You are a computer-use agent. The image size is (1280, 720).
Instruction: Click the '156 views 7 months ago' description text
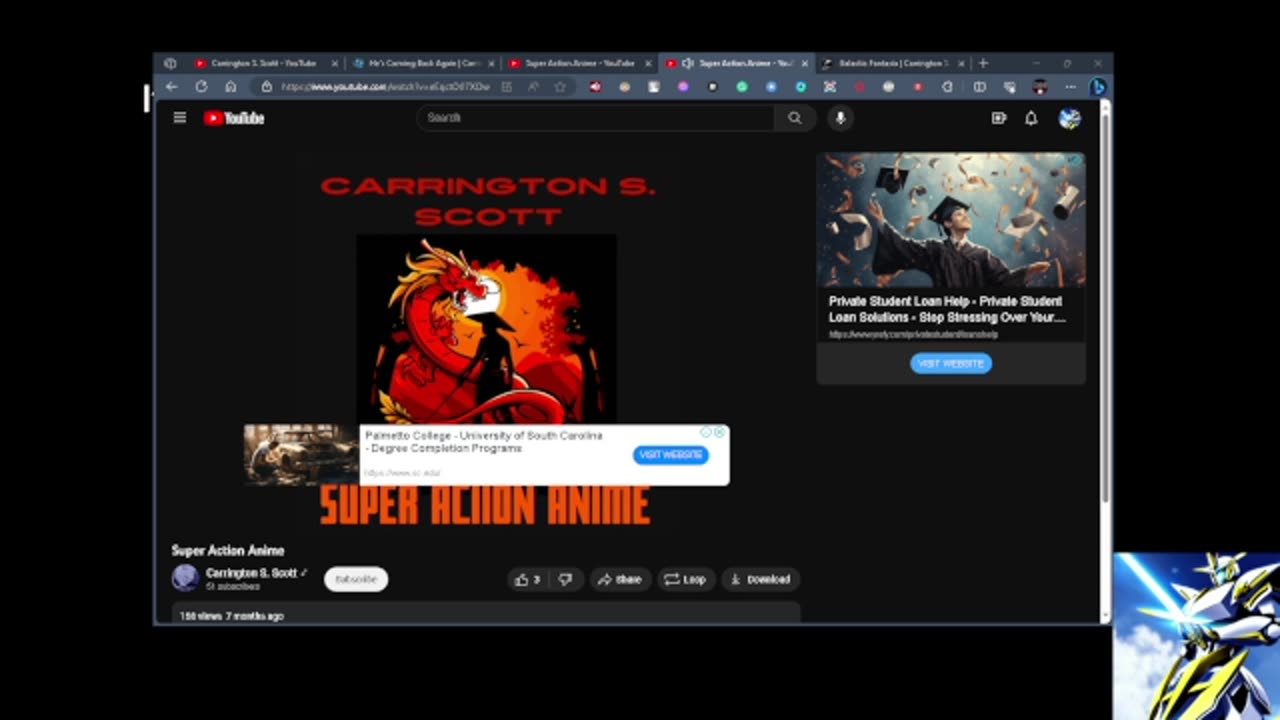(231, 616)
